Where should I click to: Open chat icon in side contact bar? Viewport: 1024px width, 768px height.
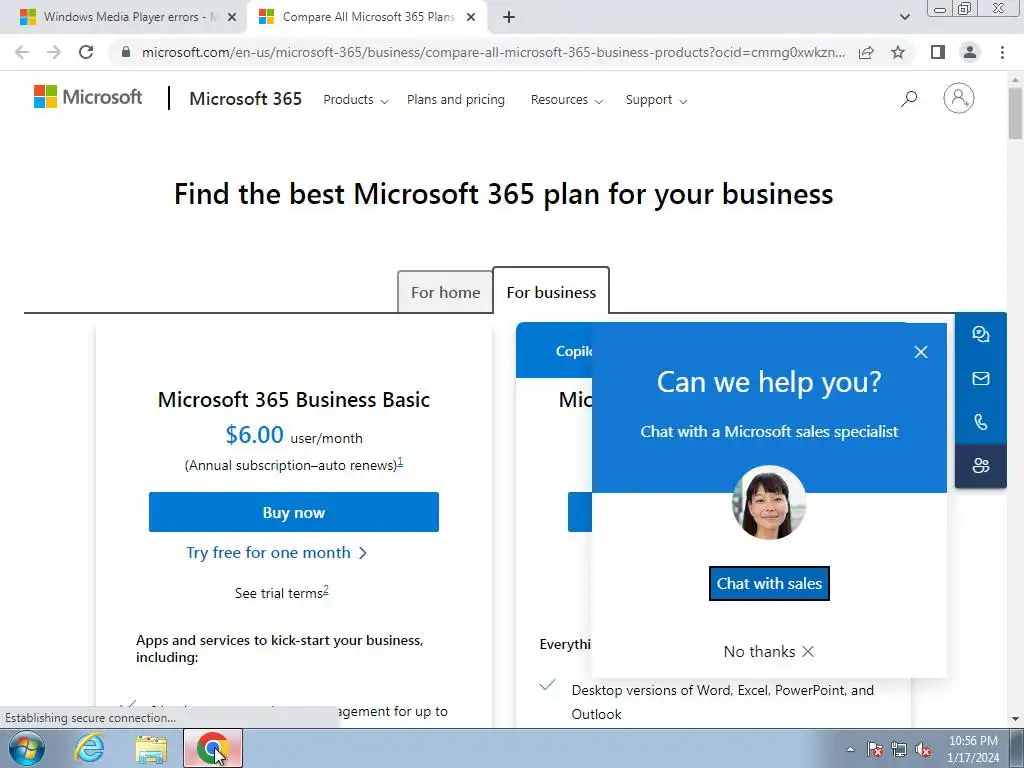980,334
